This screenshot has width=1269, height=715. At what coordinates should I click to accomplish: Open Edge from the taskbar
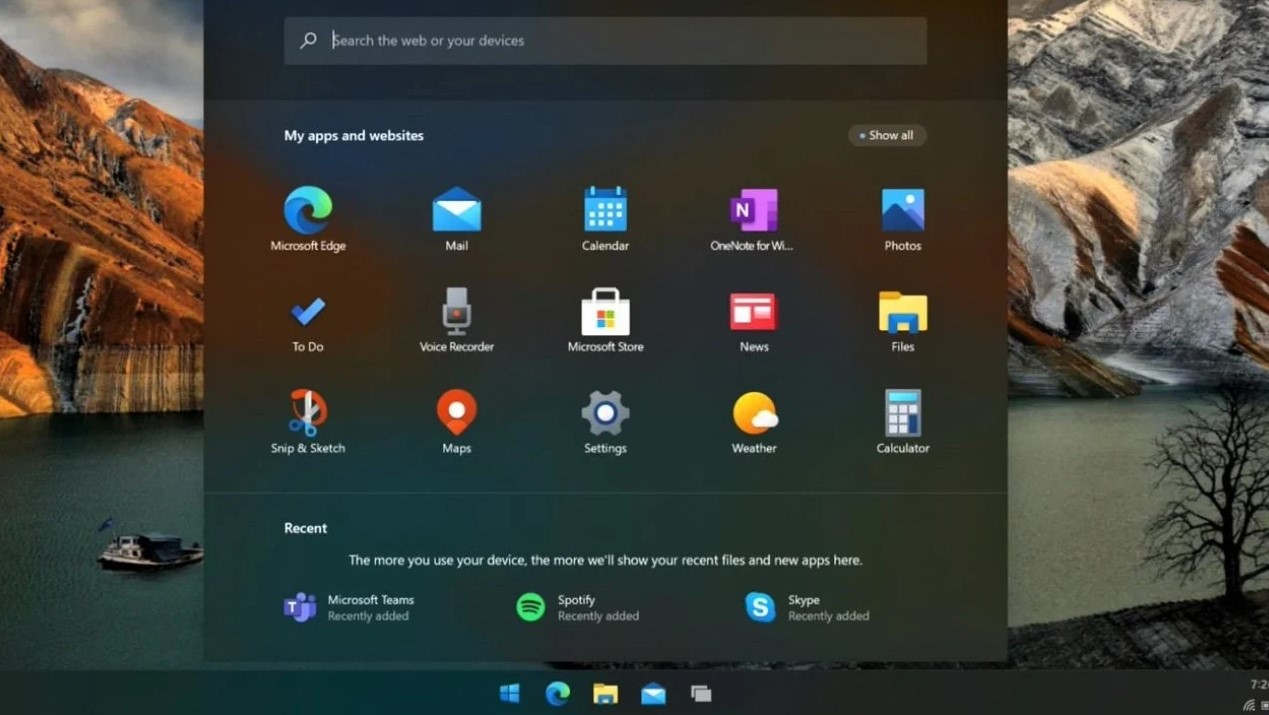click(x=557, y=693)
